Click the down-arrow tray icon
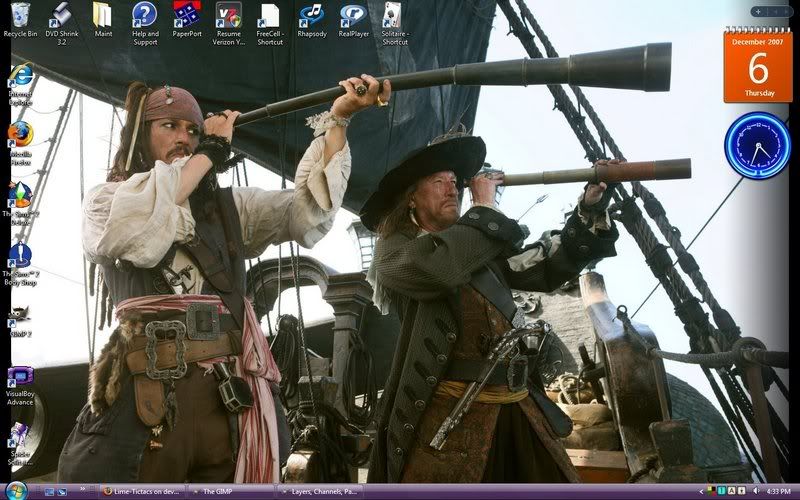The height and width of the screenshot is (500, 800). click(x=742, y=492)
